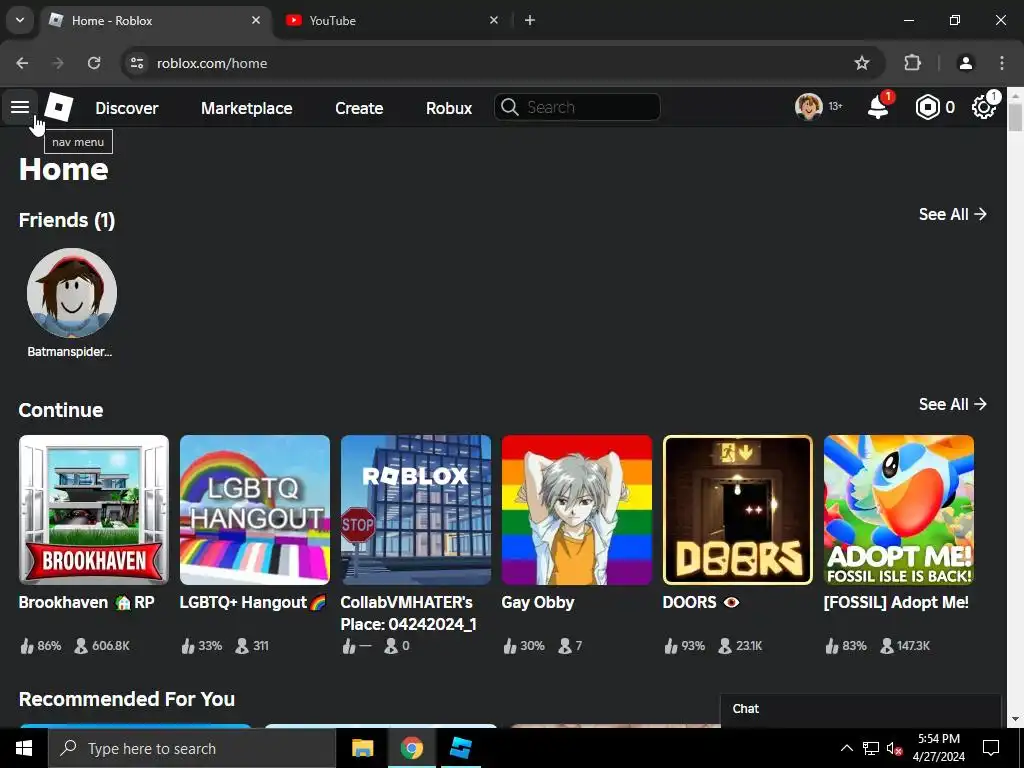The image size is (1024, 768).
Task: Open the notifications bell icon
Action: click(x=878, y=107)
